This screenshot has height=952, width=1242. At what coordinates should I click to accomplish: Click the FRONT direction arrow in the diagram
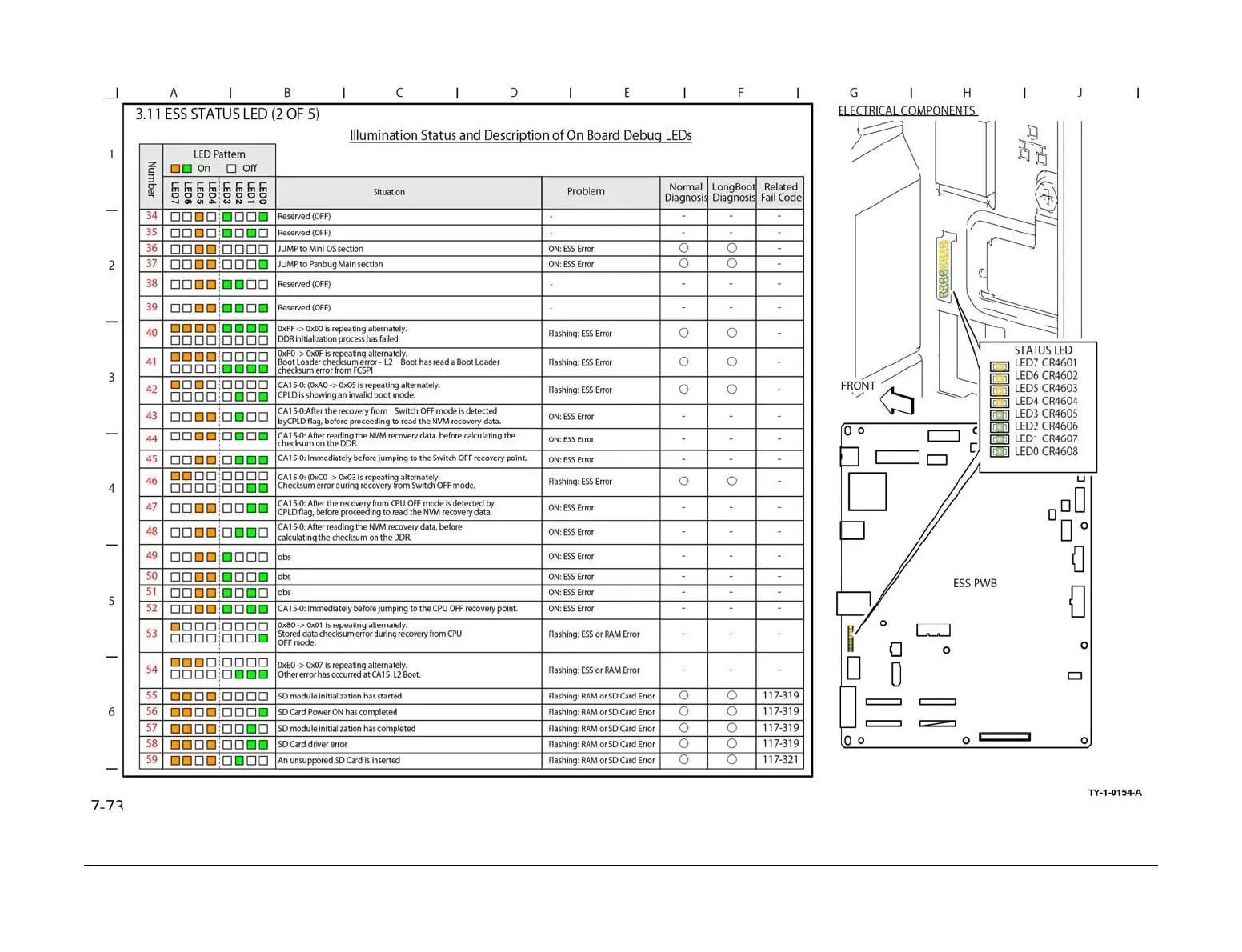(897, 401)
